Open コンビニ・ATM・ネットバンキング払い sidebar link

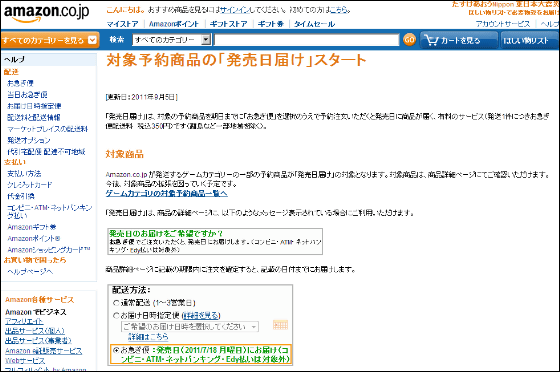tap(50, 211)
